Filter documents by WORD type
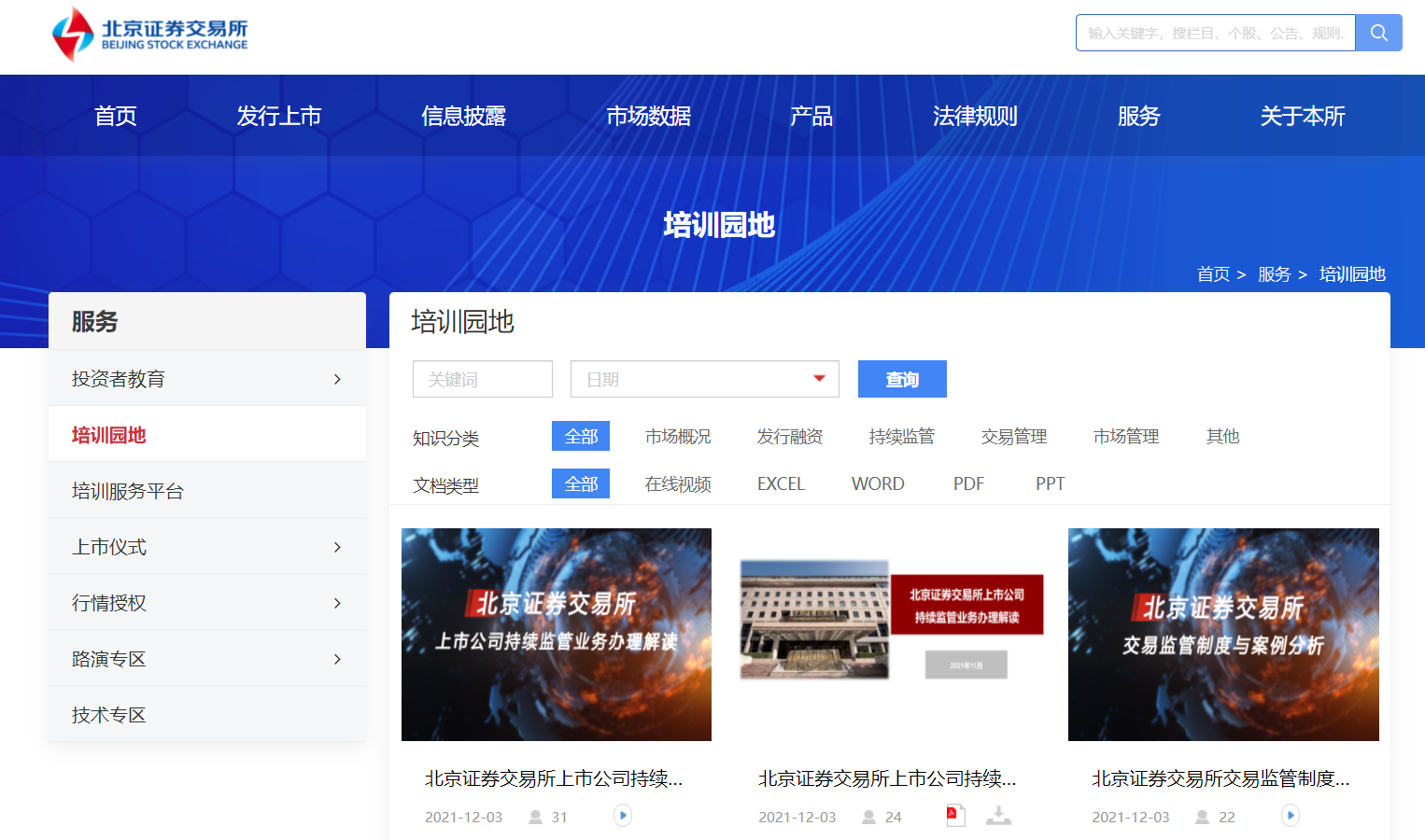The height and width of the screenshot is (840, 1425). (x=878, y=483)
